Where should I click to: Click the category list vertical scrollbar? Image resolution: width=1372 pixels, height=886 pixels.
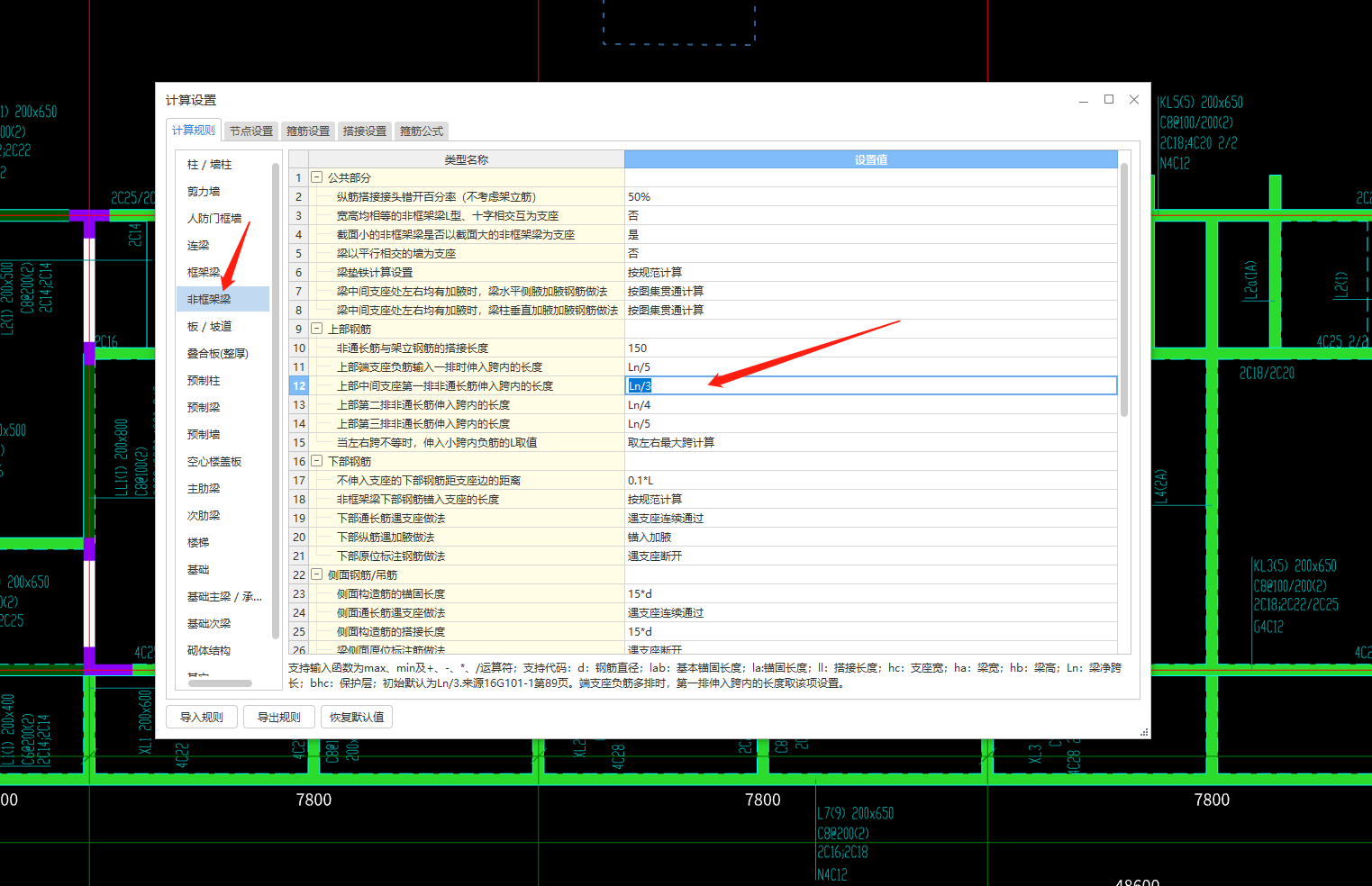click(x=276, y=401)
